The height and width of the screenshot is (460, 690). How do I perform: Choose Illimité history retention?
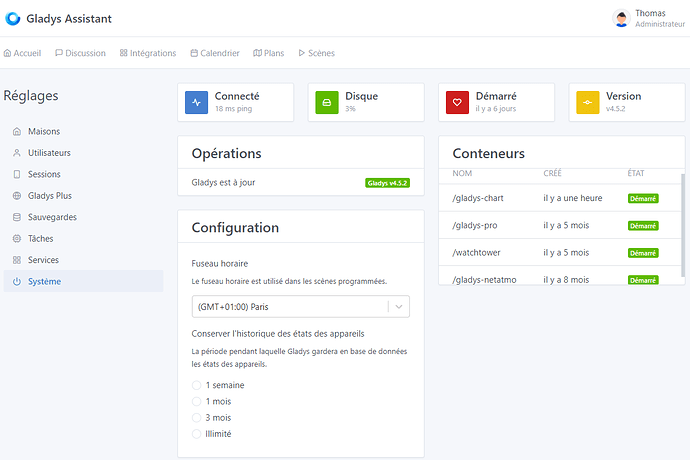[196, 434]
